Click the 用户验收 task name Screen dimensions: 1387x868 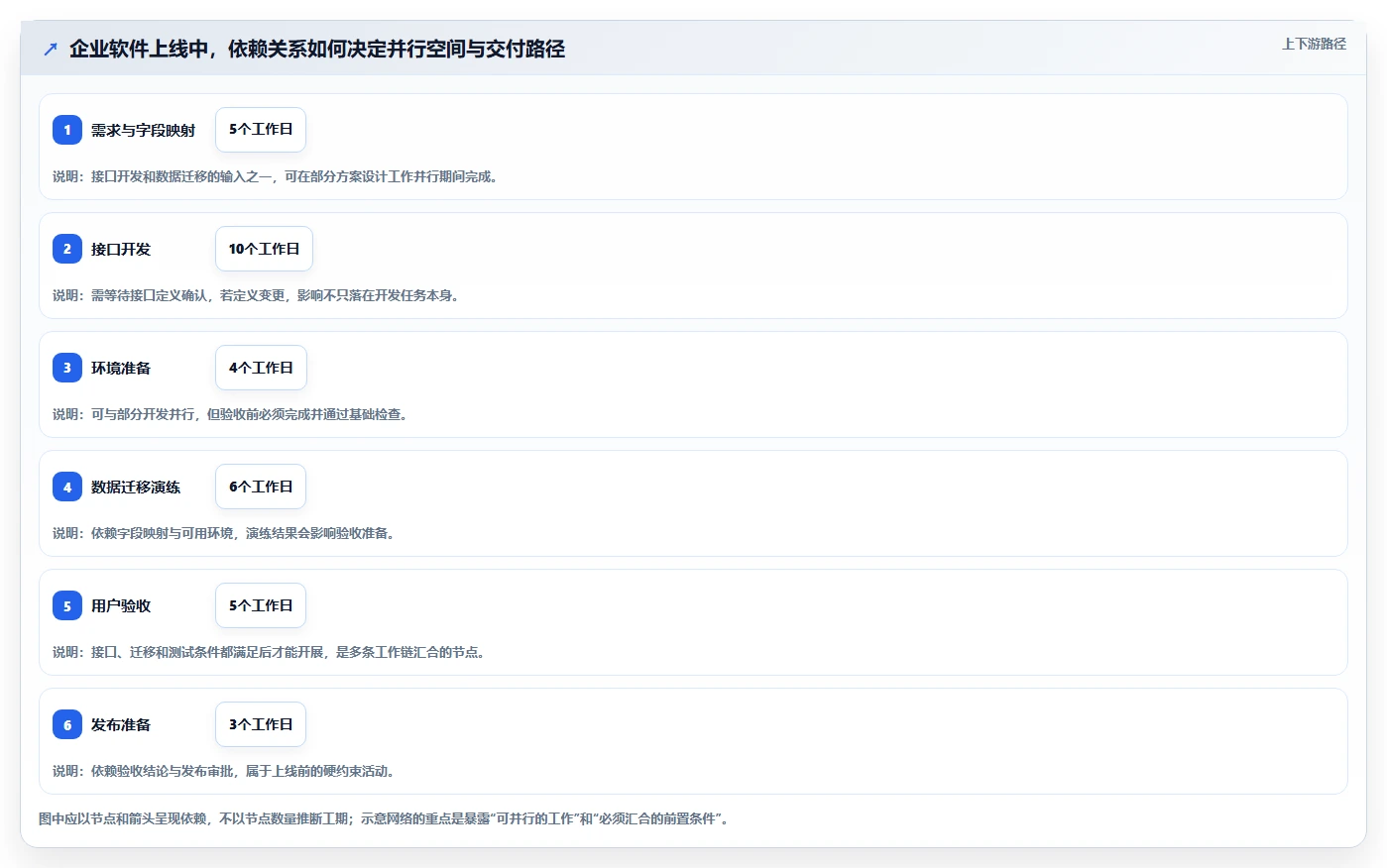click(121, 605)
